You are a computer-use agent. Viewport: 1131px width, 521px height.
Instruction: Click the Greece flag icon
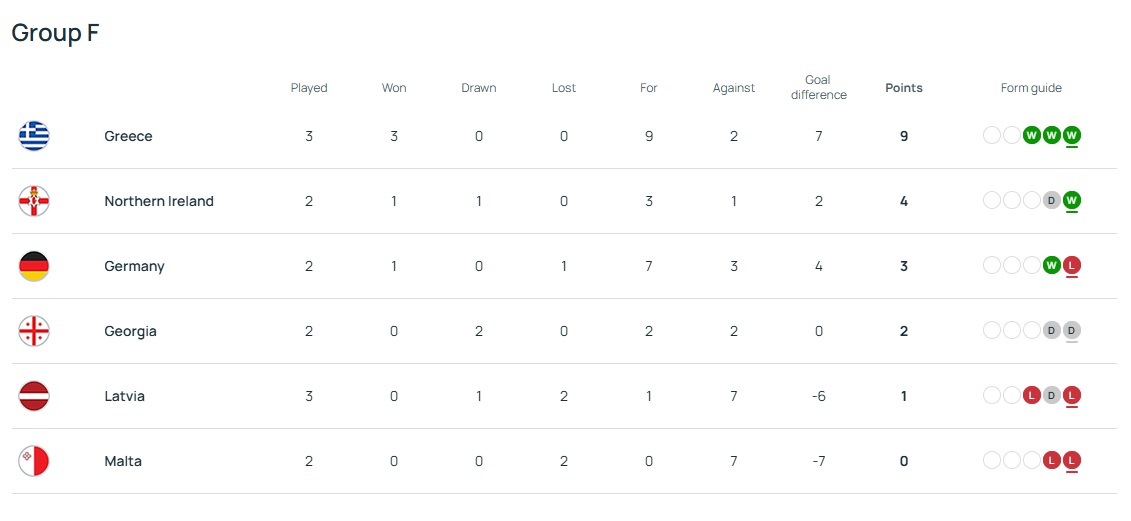[34, 136]
